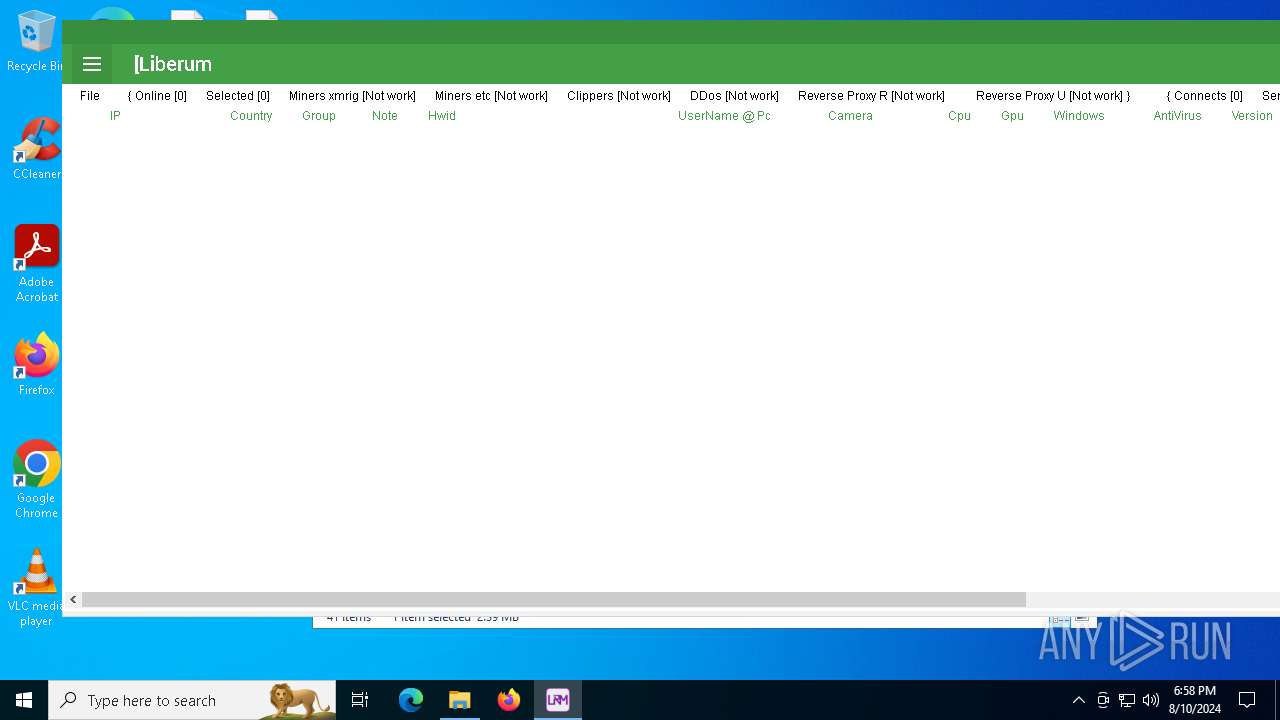Sort by the Camera column header

[x=850, y=116]
